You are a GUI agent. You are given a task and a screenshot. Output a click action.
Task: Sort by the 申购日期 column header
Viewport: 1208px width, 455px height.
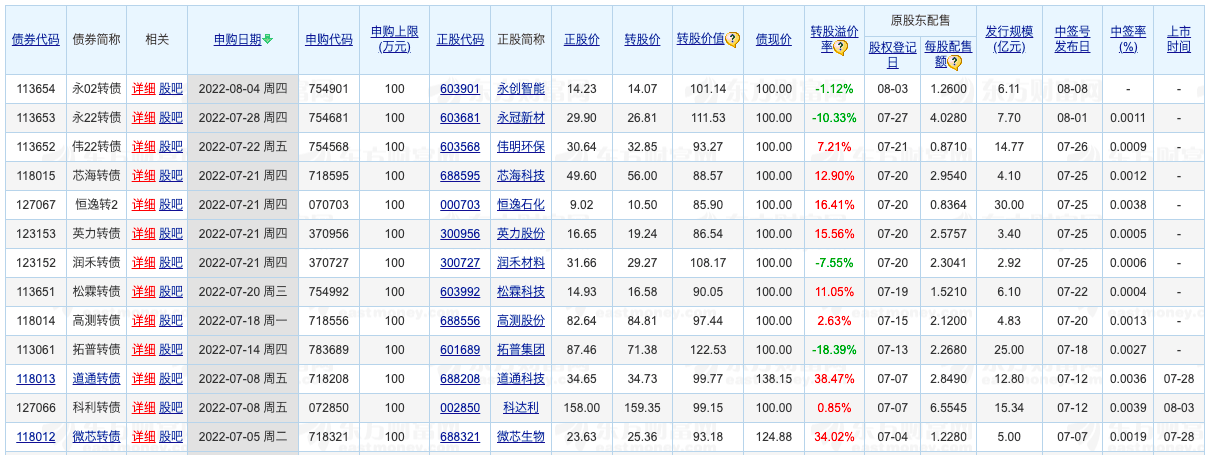237,40
